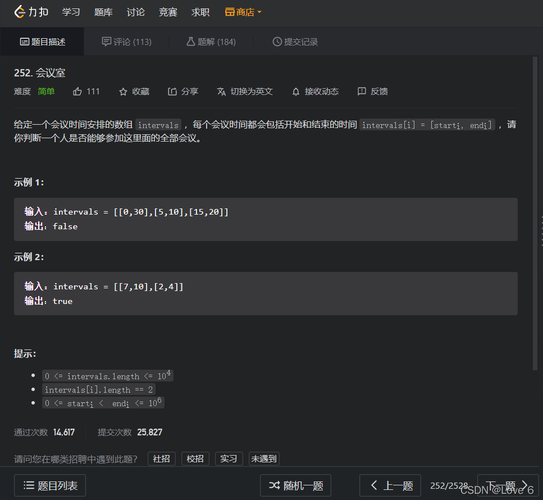The width and height of the screenshot is (543, 500).
Task: Click the 反馈 label
Action: pyautogui.click(x=379, y=91)
